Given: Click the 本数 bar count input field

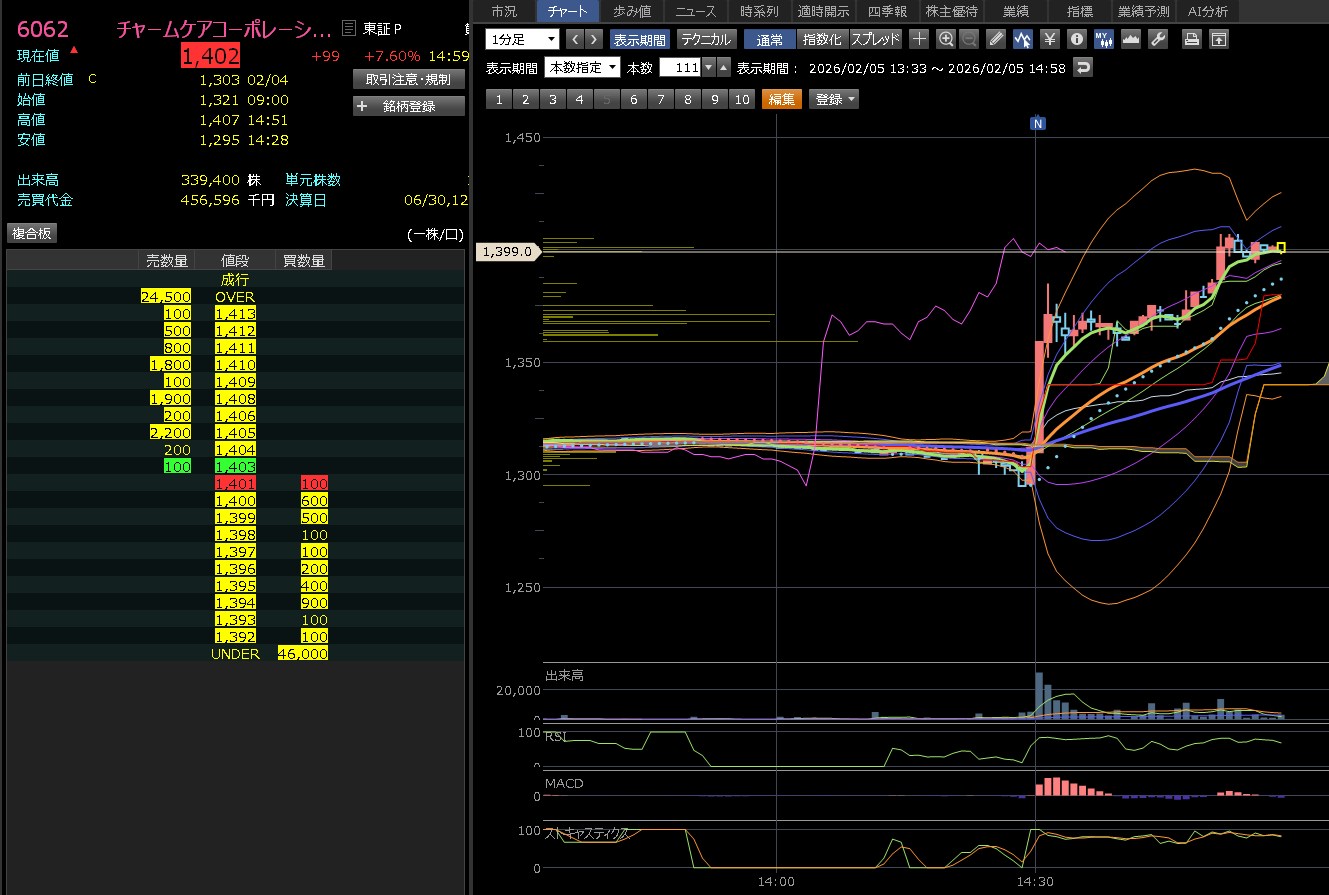Looking at the screenshot, I should (x=679, y=68).
